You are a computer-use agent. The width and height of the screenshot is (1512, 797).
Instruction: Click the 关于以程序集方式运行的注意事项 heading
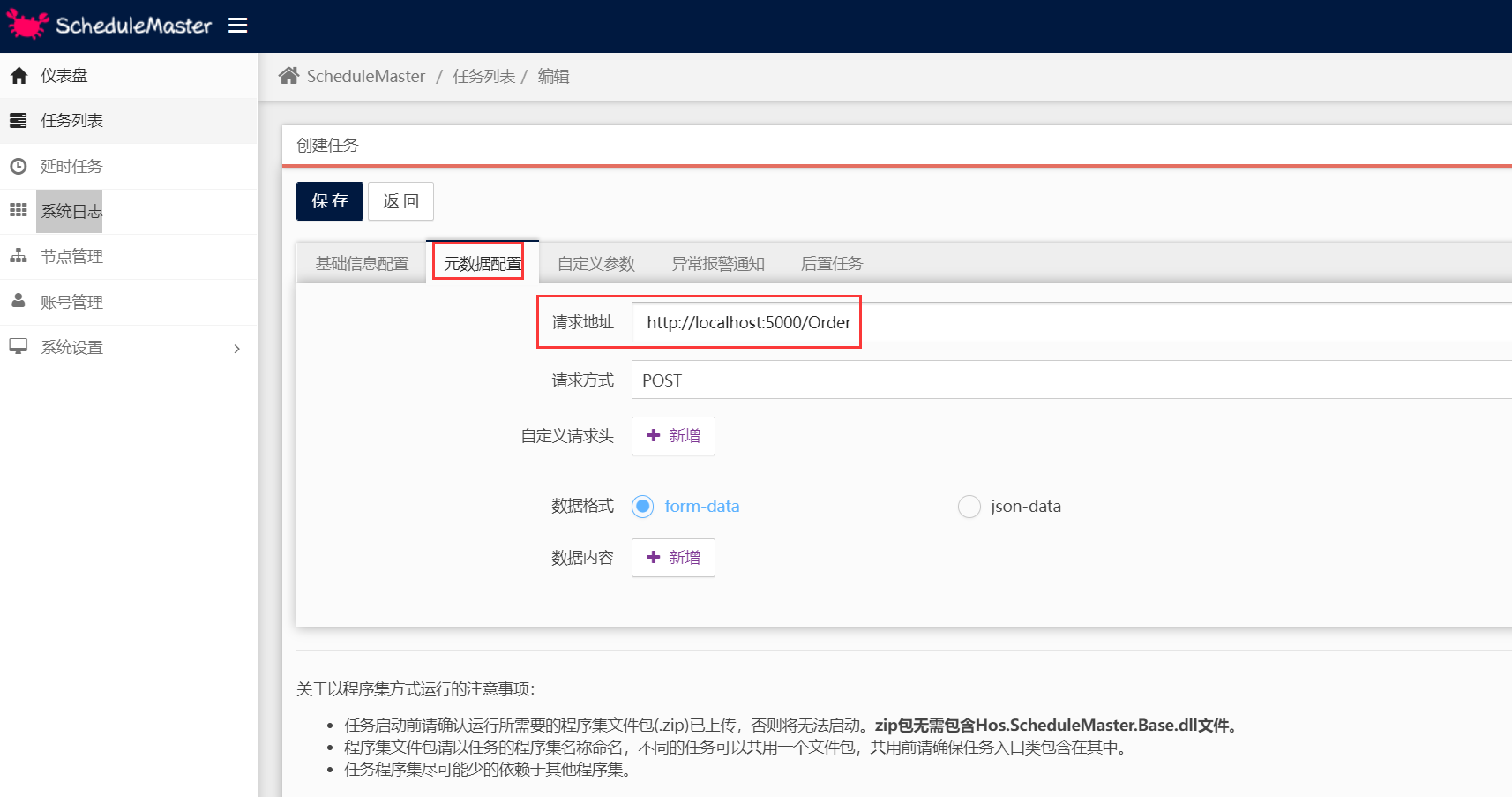point(415,689)
